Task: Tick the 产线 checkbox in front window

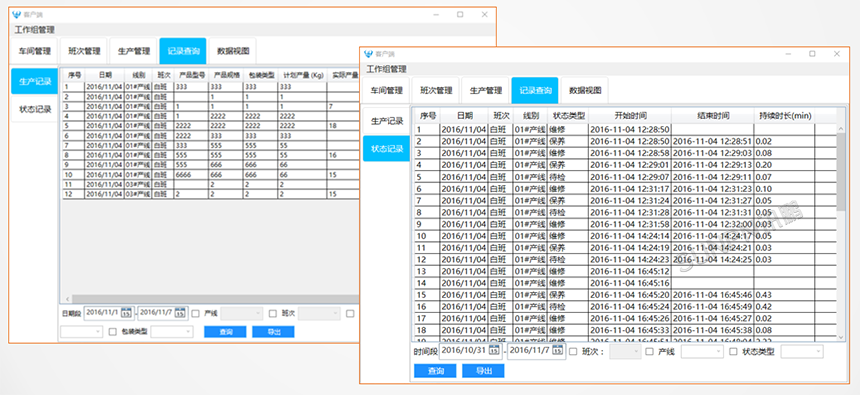Action: [650, 352]
